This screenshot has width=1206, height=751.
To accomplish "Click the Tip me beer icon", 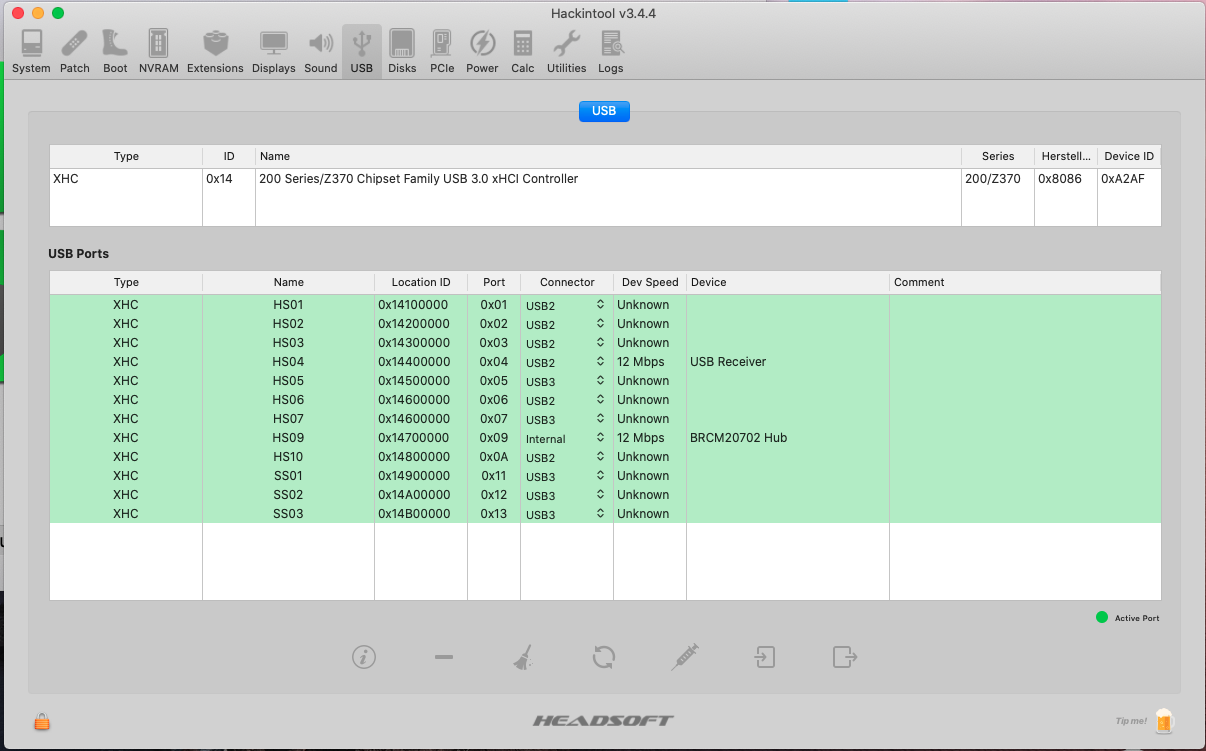I will [x=1163, y=720].
